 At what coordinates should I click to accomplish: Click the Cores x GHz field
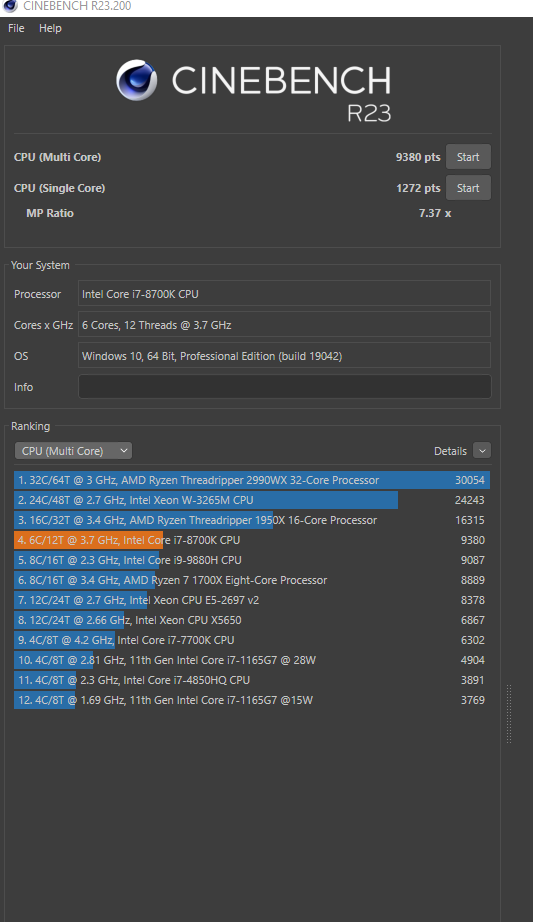click(x=285, y=325)
